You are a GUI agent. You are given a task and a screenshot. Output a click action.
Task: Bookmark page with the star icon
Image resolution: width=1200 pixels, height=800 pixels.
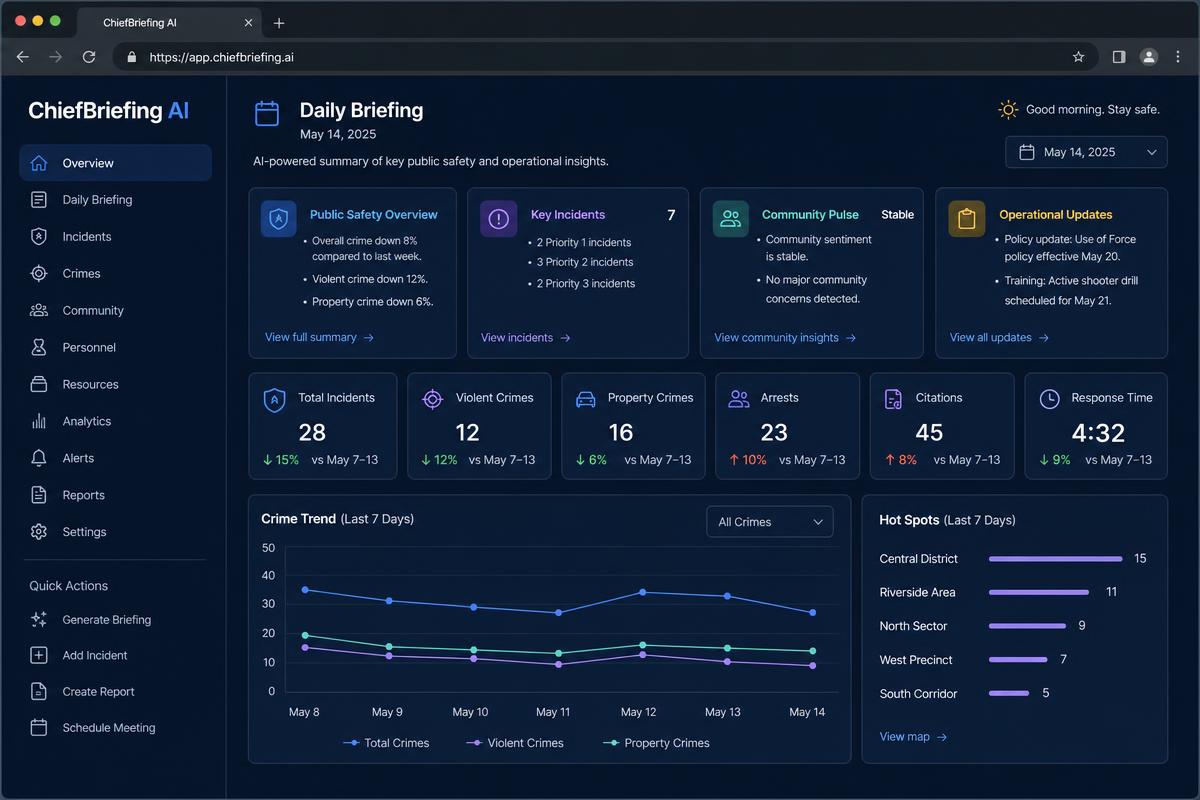pyautogui.click(x=1078, y=57)
